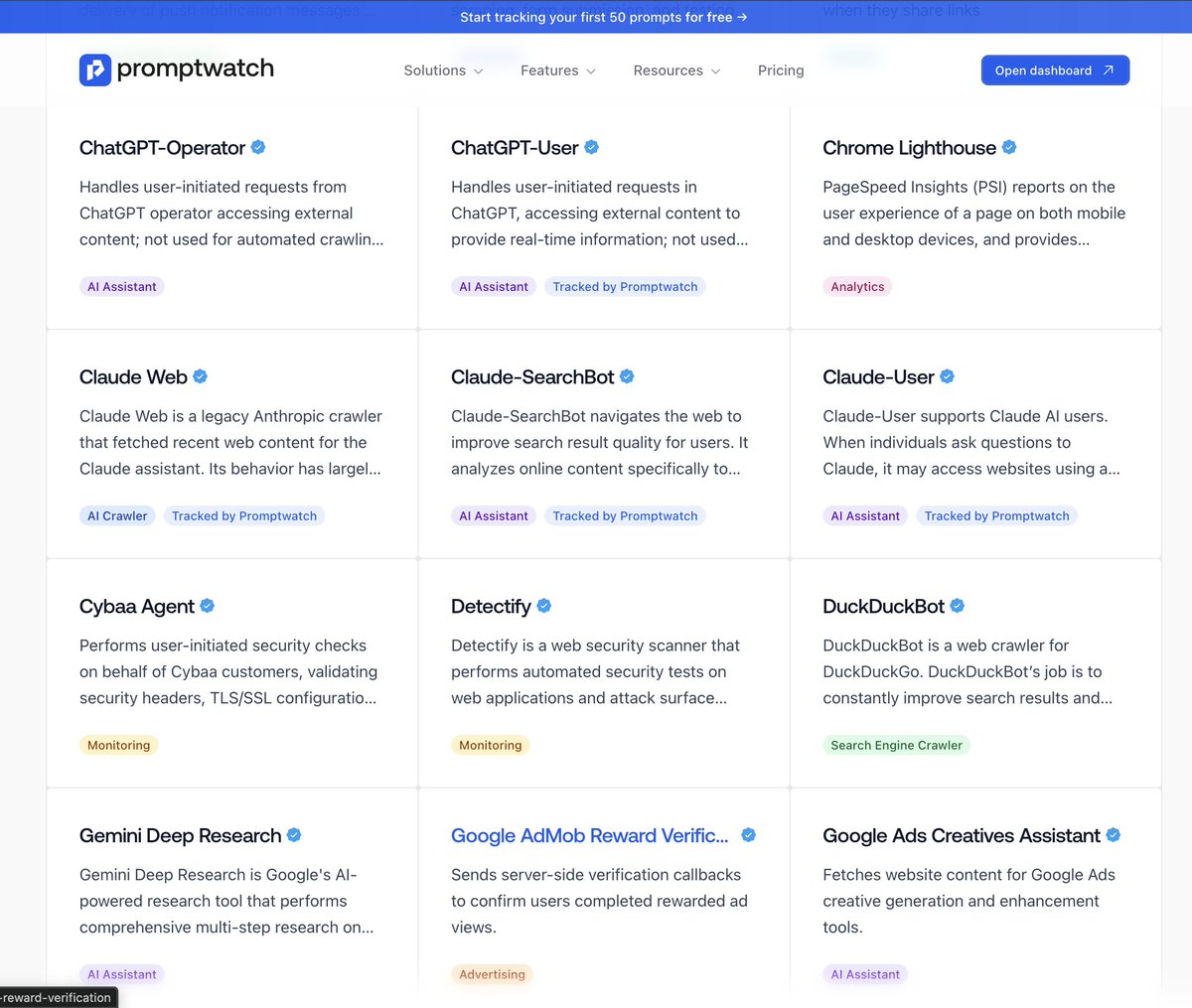
Task: Click the verified badge next to Gemini Deep Research
Action: (294, 835)
